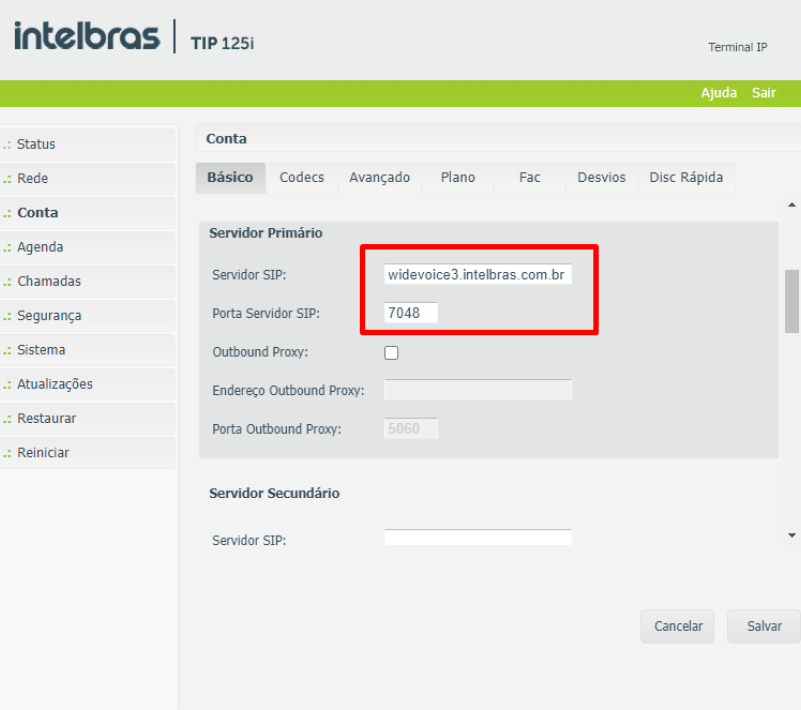Open the Status menu item

tap(88, 144)
